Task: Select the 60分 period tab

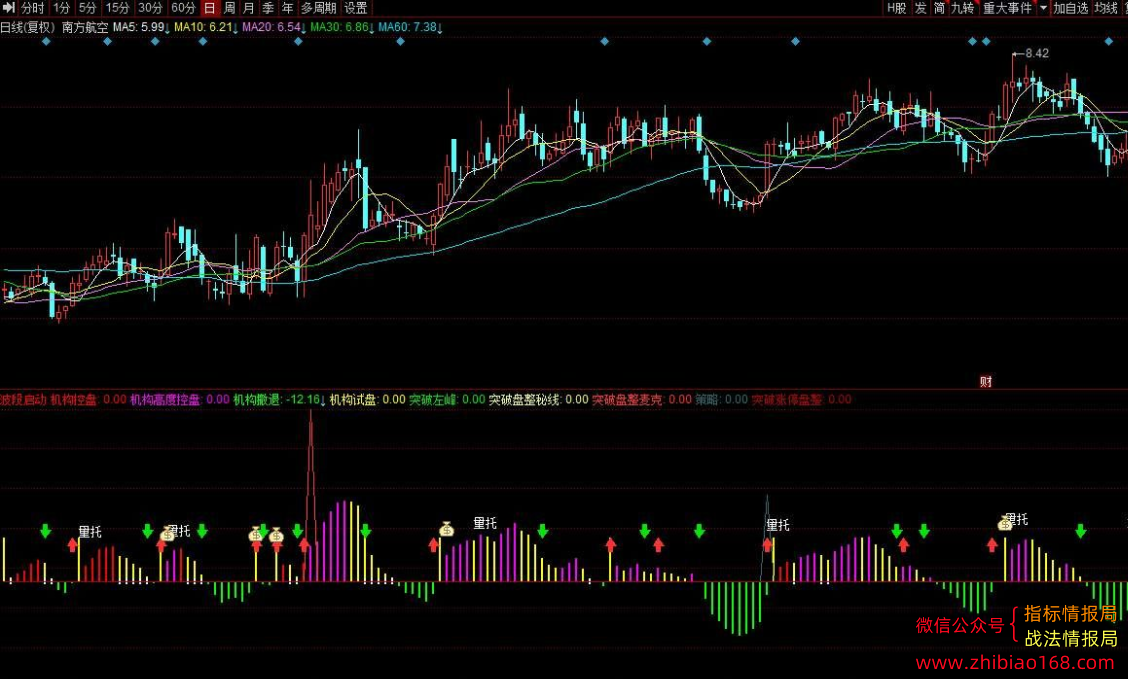Action: pyautogui.click(x=183, y=8)
